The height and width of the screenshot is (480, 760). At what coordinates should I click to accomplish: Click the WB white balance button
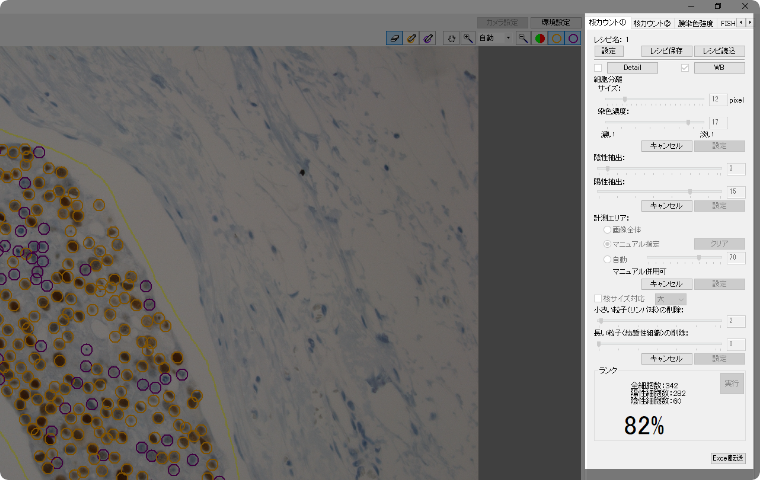(719, 68)
